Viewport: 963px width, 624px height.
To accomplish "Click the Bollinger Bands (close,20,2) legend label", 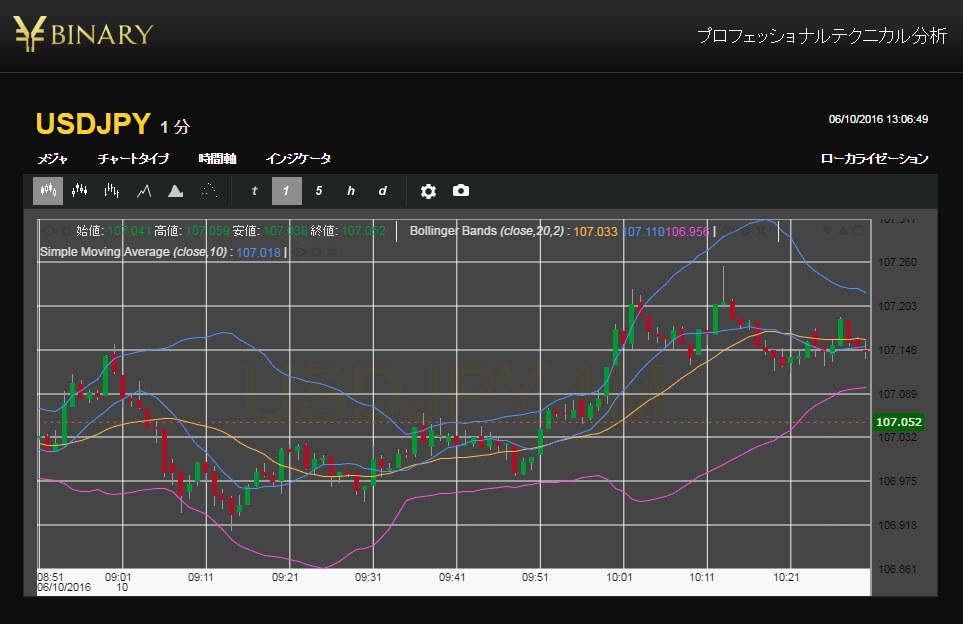I will [486, 231].
